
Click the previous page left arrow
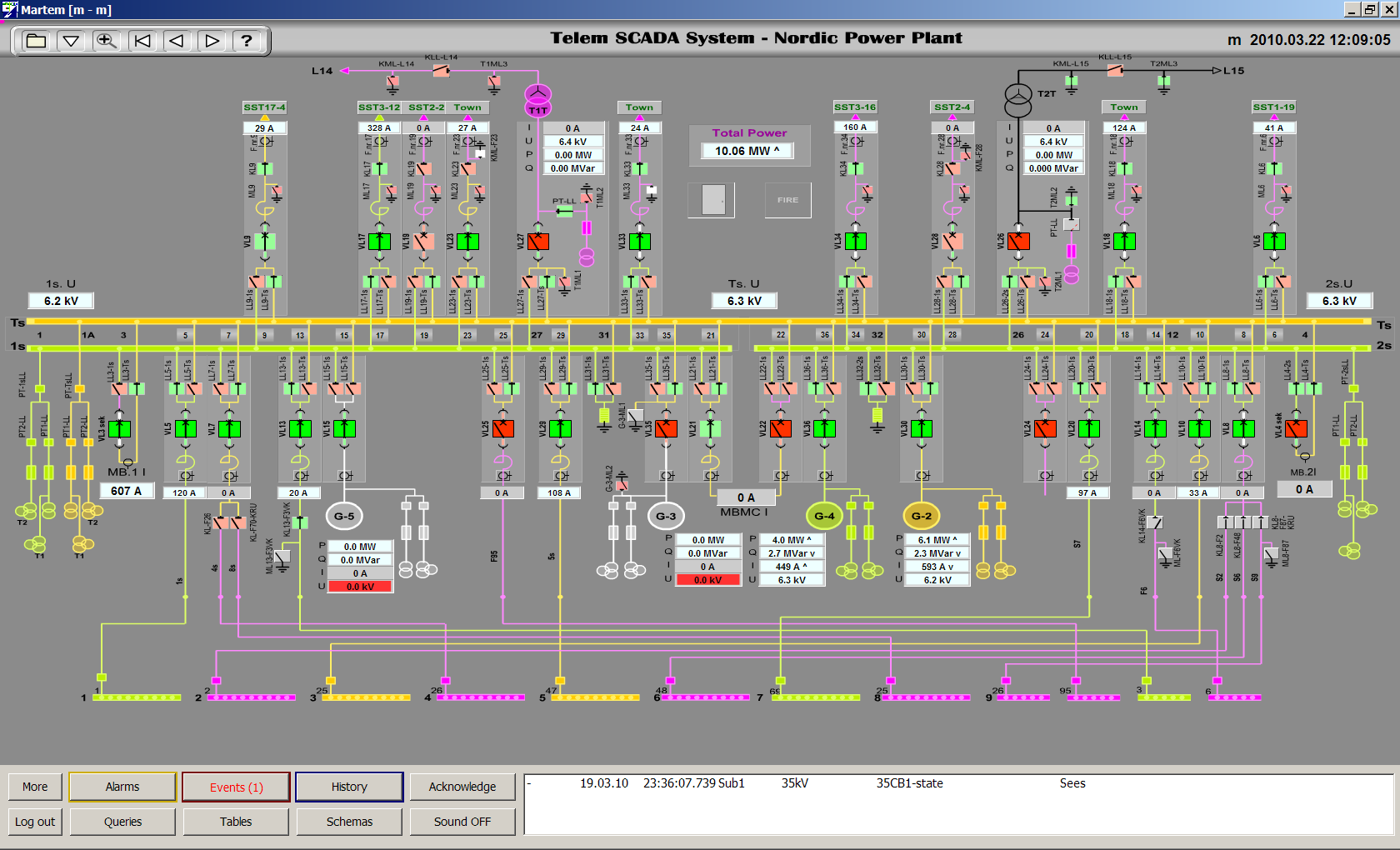(x=177, y=41)
